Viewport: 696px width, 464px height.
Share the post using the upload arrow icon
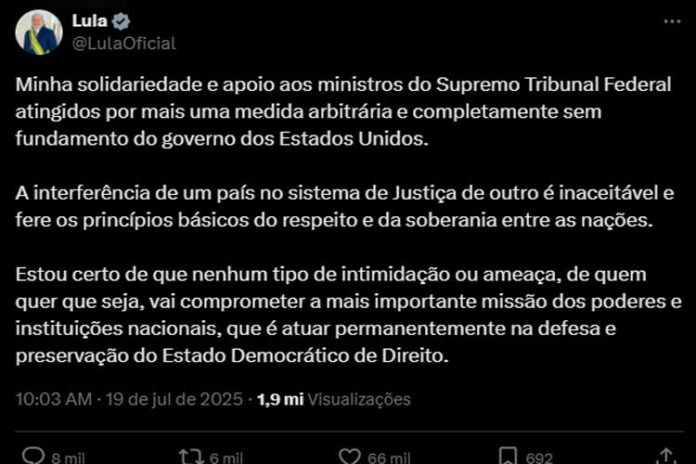666,456
